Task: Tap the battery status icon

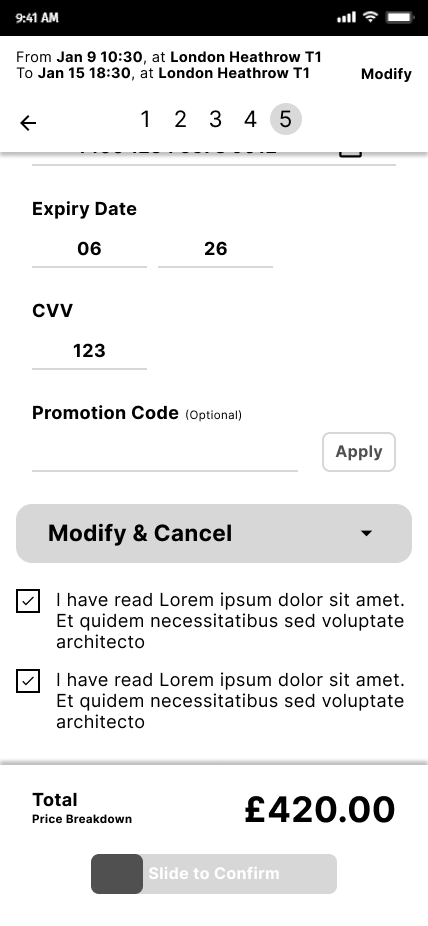Action: pyautogui.click(x=400, y=17)
